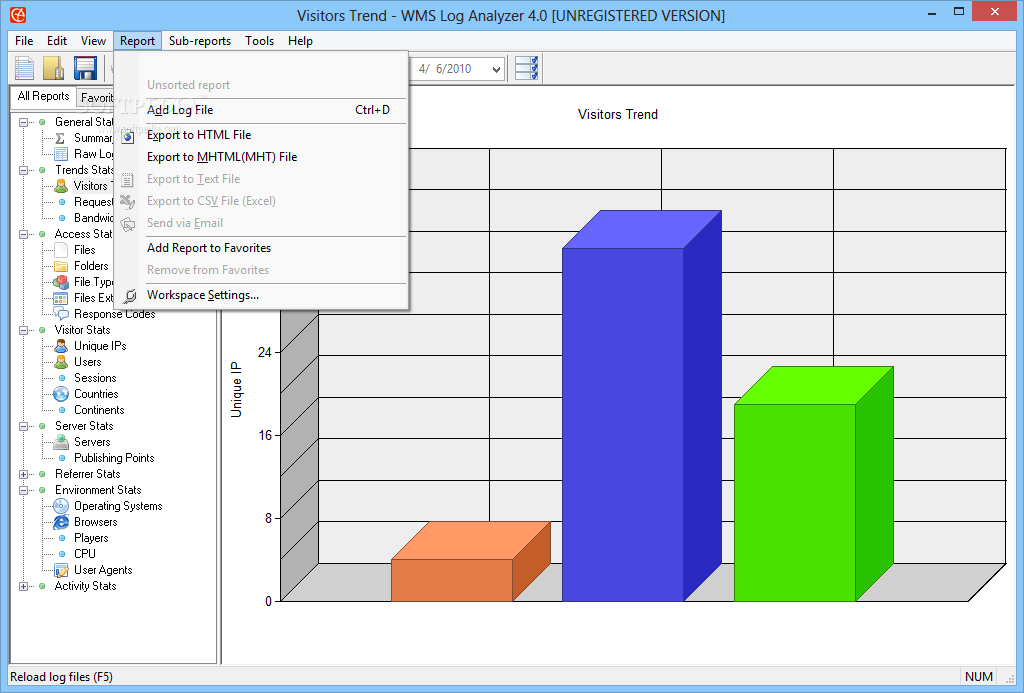Click the Export to HTML globe icon
Image resolution: width=1024 pixels, height=693 pixels.
tap(128, 136)
